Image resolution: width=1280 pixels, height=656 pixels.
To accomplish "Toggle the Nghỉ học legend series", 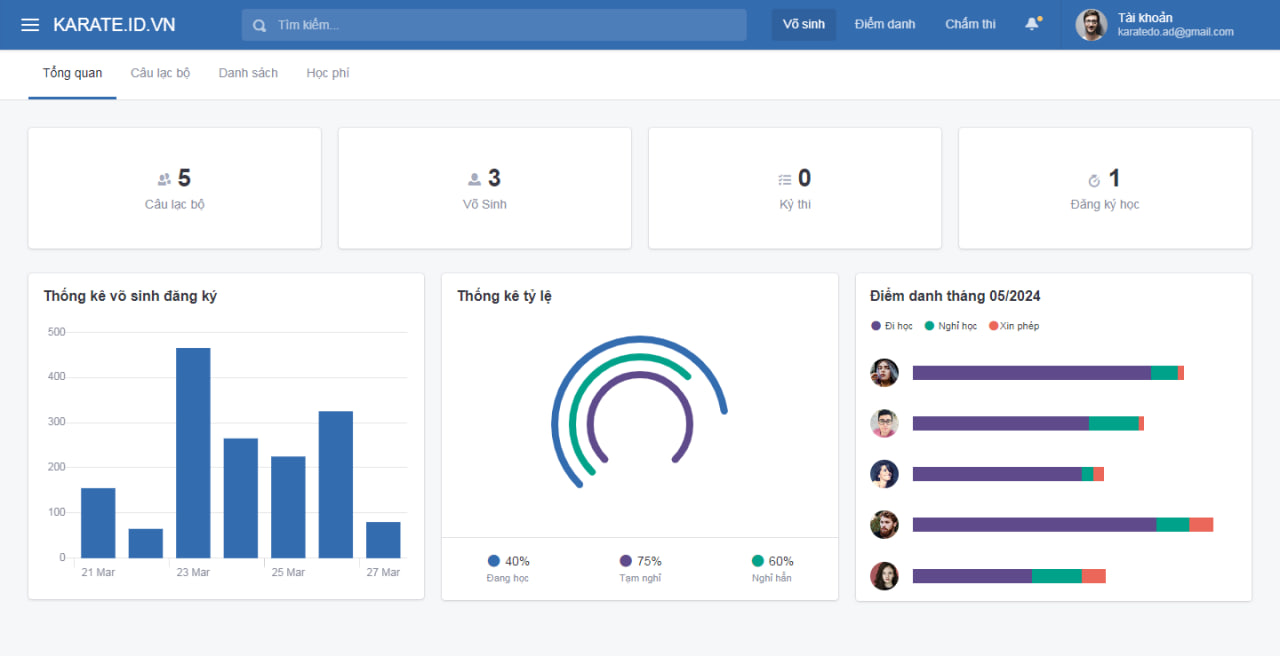I will pos(951,326).
